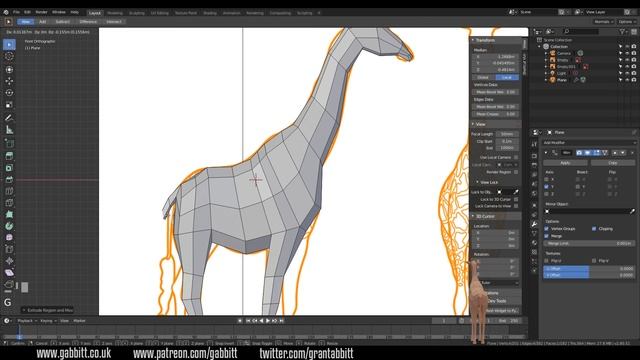
Task: Open the File menu
Action: (x=16, y=12)
